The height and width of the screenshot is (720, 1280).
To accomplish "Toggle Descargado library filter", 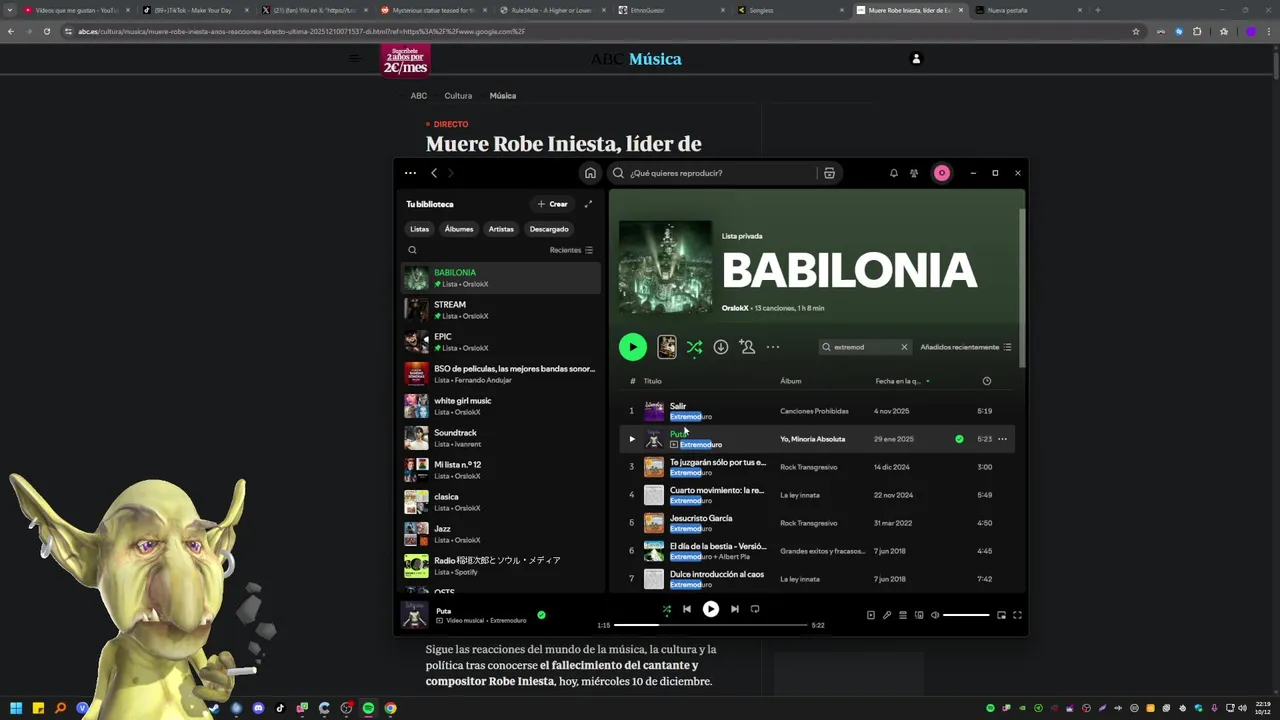I will click(549, 229).
